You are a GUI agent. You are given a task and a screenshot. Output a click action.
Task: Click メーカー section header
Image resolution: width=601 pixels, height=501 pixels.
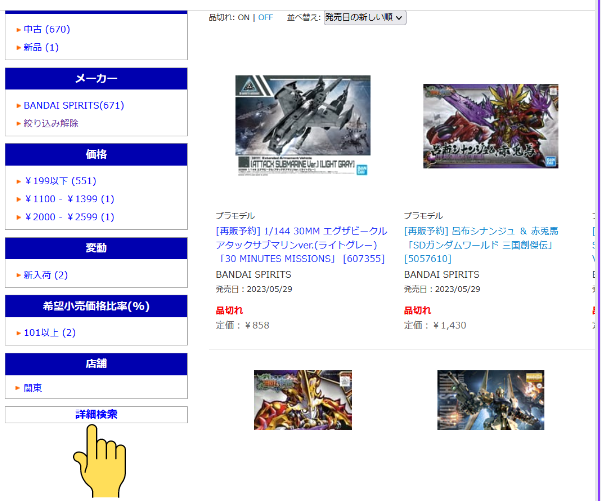96,79
